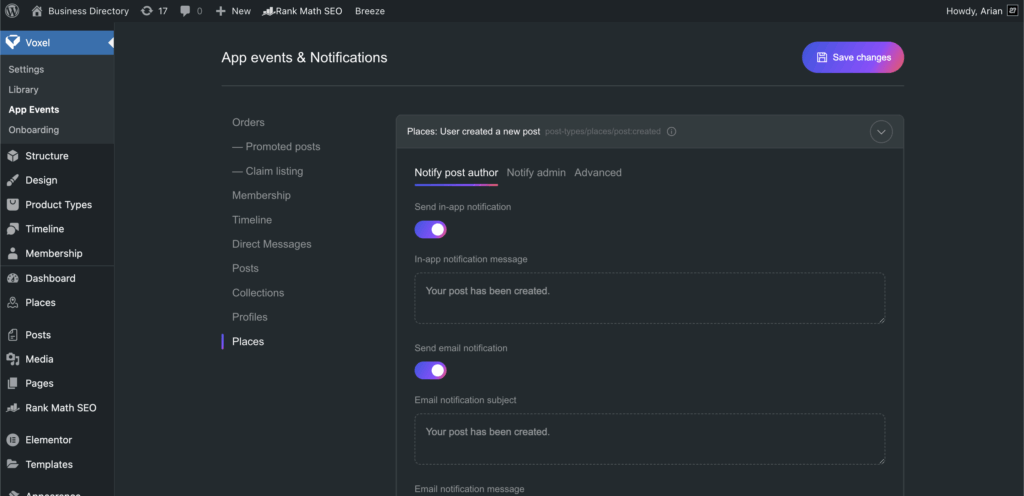Collapse the Voxel menu arrow
The width and height of the screenshot is (1024, 496).
(x=110, y=43)
